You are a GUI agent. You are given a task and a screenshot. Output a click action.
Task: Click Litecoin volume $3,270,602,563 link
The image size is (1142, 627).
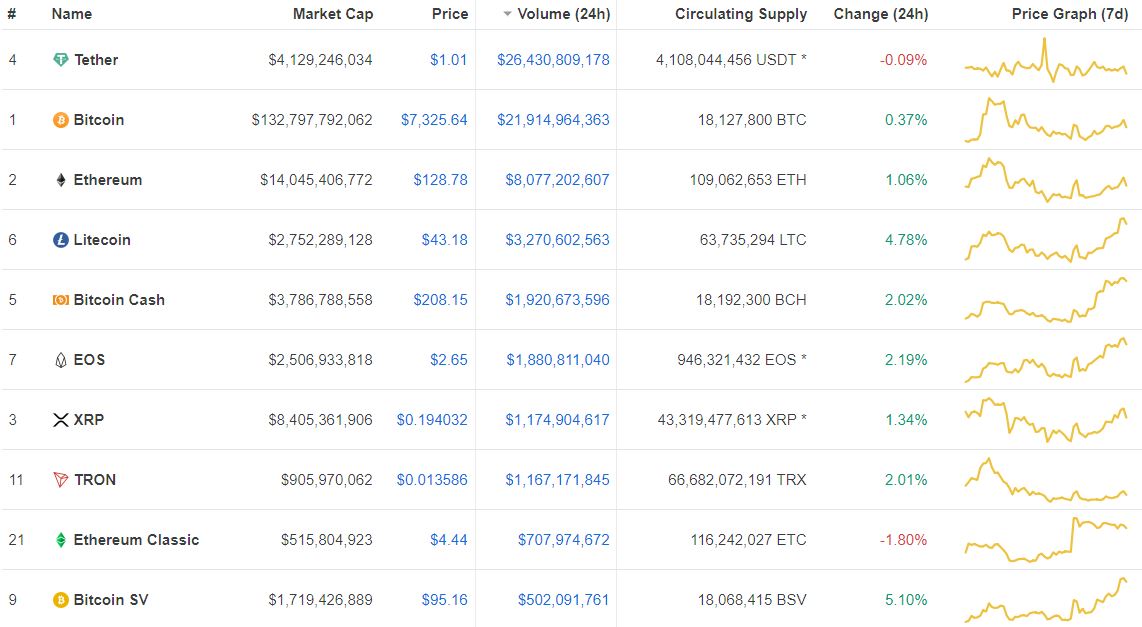click(x=557, y=240)
